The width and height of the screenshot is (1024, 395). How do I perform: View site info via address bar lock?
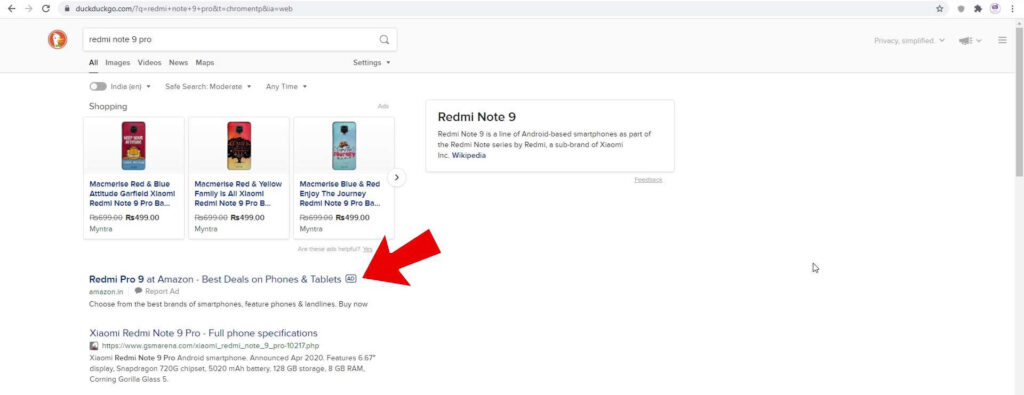pyautogui.click(x=67, y=8)
